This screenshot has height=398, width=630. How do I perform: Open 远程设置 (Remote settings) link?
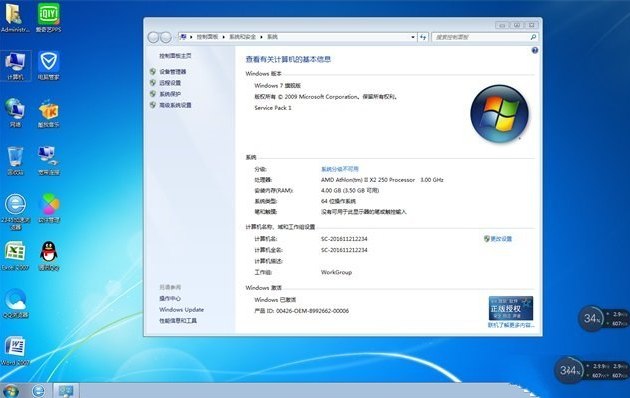pos(170,83)
